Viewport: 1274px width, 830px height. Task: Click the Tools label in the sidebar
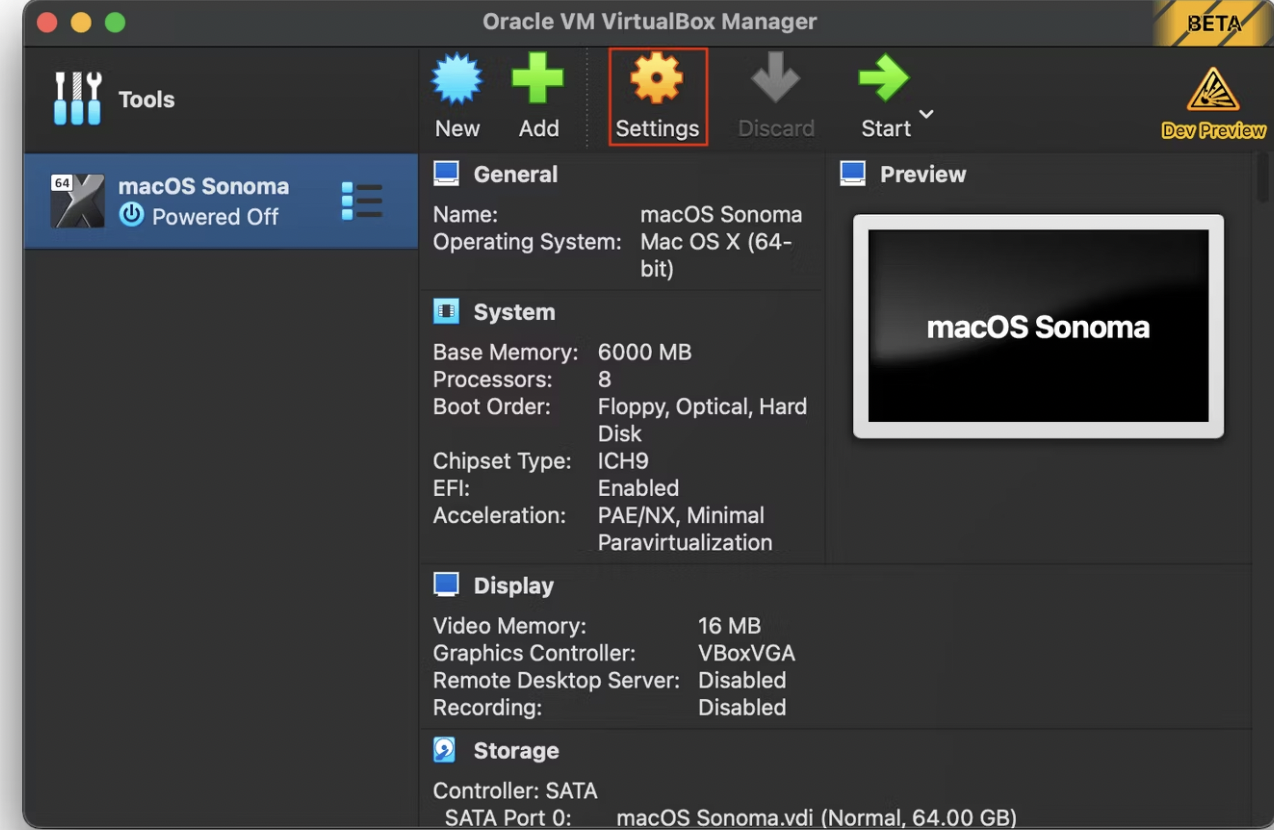(x=146, y=99)
